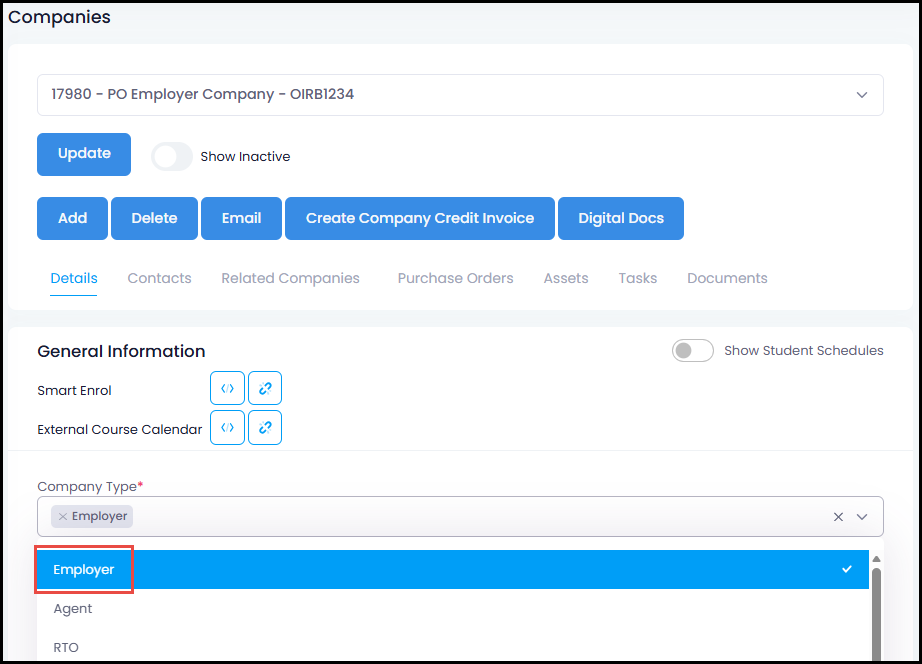Choose RTO option in the dropdown list
Screen dimensions: 922x664
tap(66, 647)
